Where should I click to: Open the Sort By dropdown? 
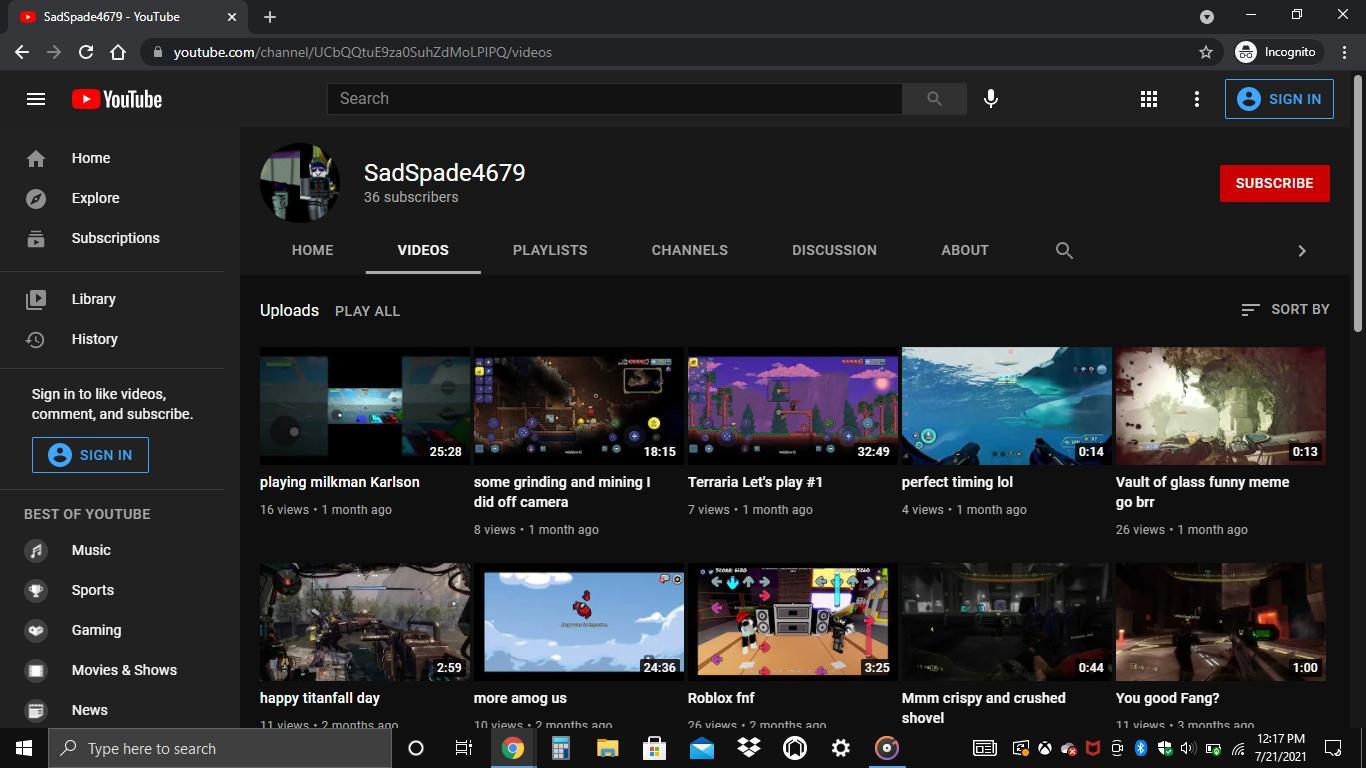(x=1285, y=310)
